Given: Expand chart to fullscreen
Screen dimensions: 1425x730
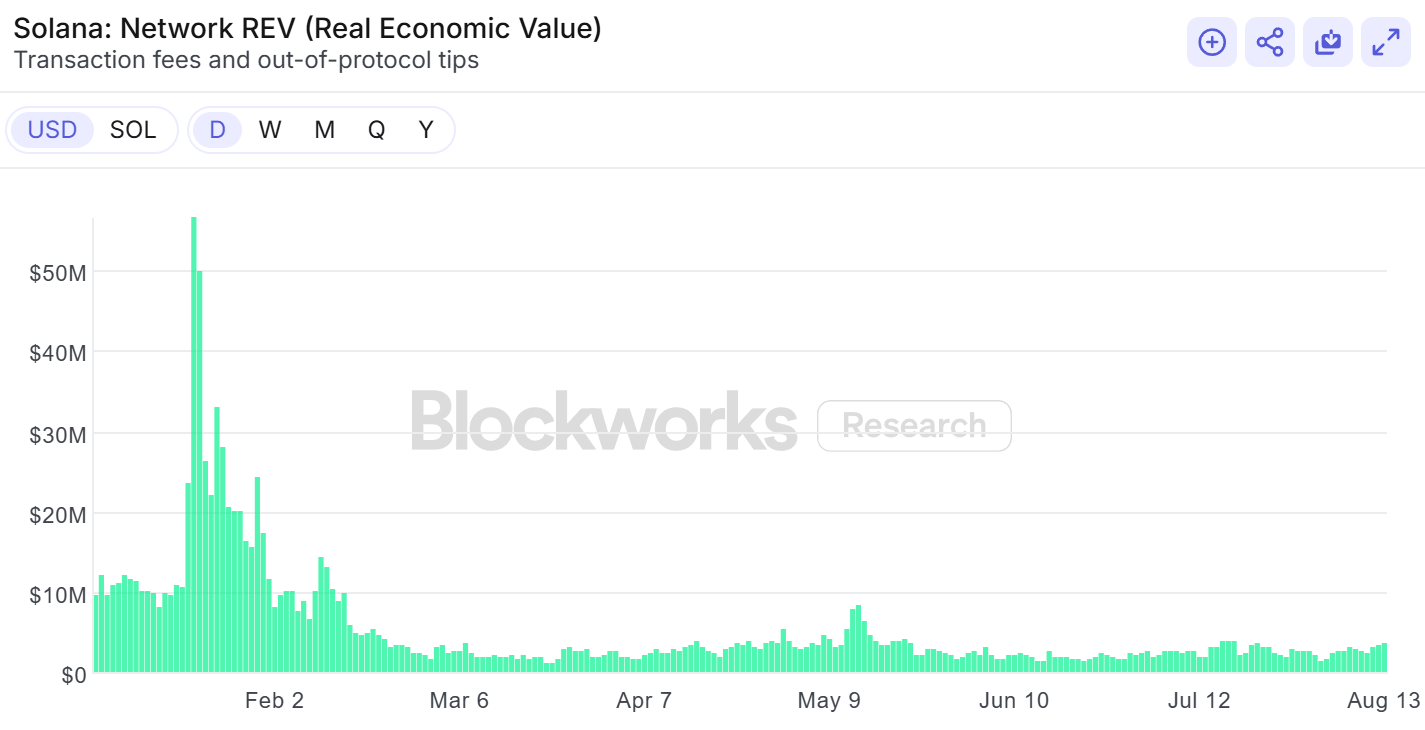Looking at the screenshot, I should [1386, 42].
